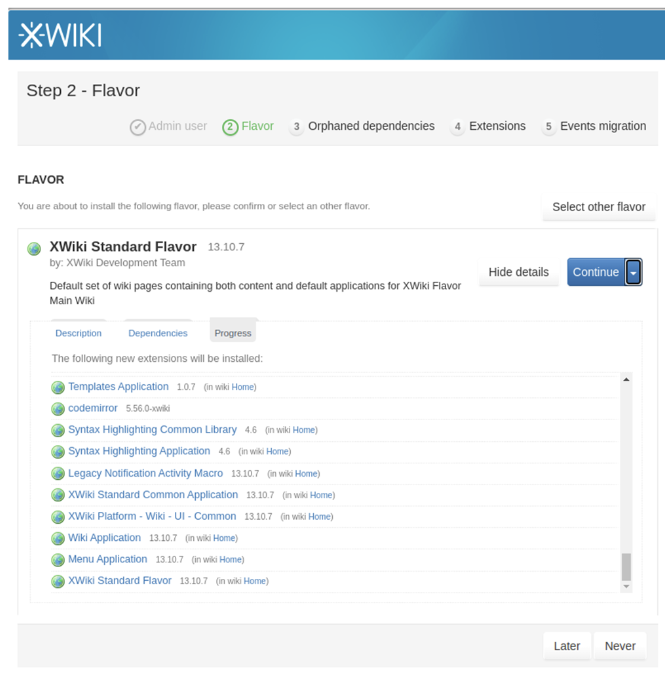Screen dimensions: 665x674
Task: Click the XWiki logo in header
Action: (60, 35)
